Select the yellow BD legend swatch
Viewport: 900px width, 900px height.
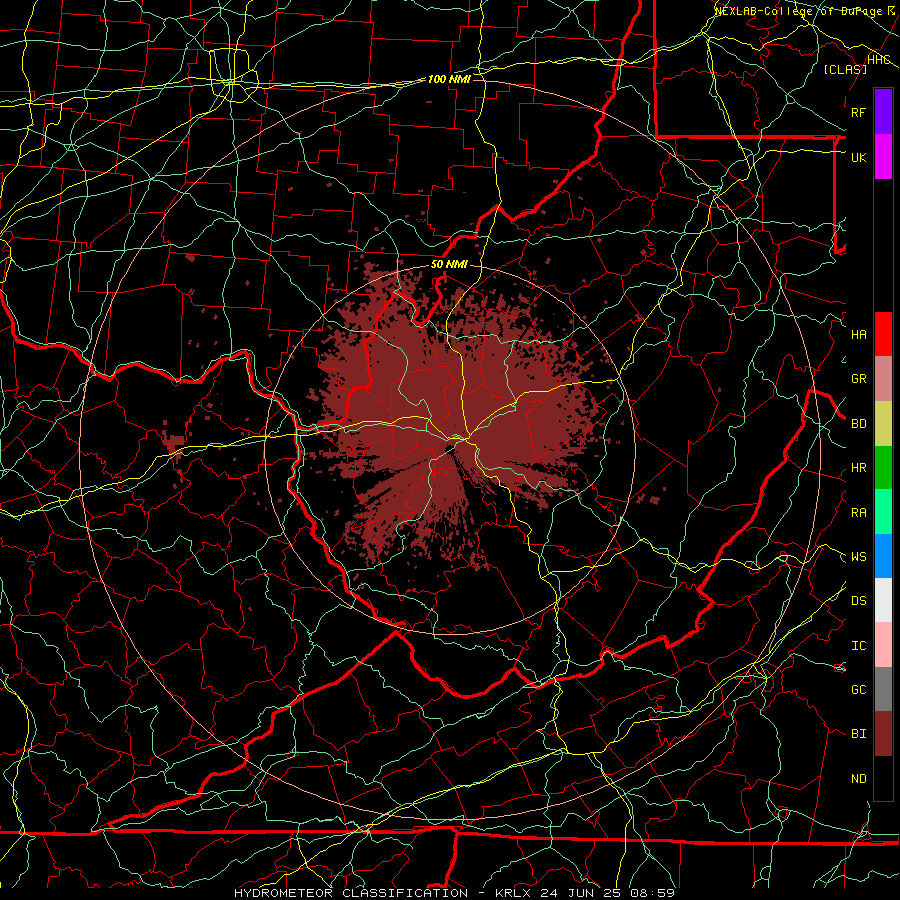click(883, 424)
